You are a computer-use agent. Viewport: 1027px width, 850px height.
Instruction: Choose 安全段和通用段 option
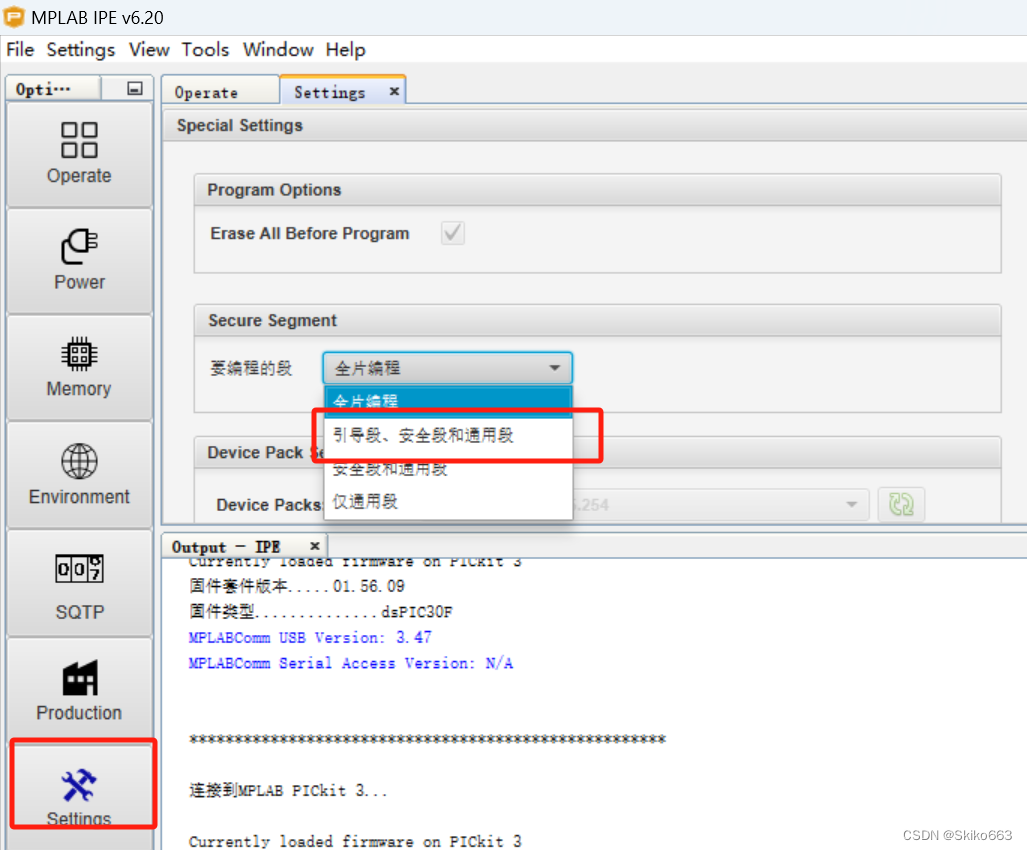click(448, 469)
